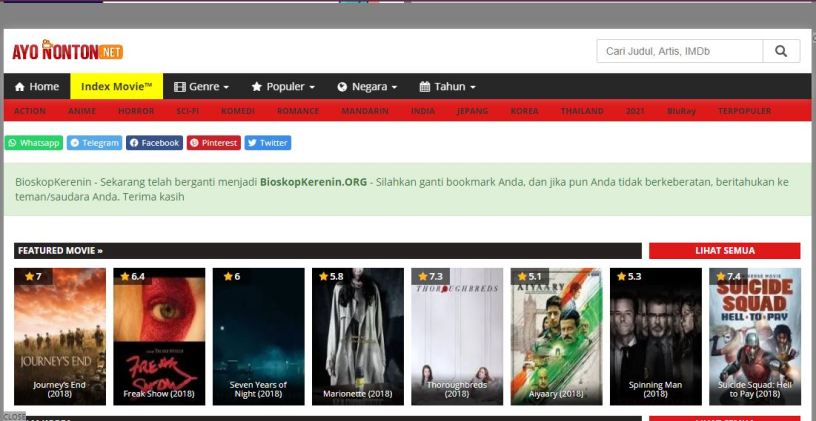Share via the Twitter button
Screen dimensions: 816x421
pyautogui.click(x=268, y=143)
